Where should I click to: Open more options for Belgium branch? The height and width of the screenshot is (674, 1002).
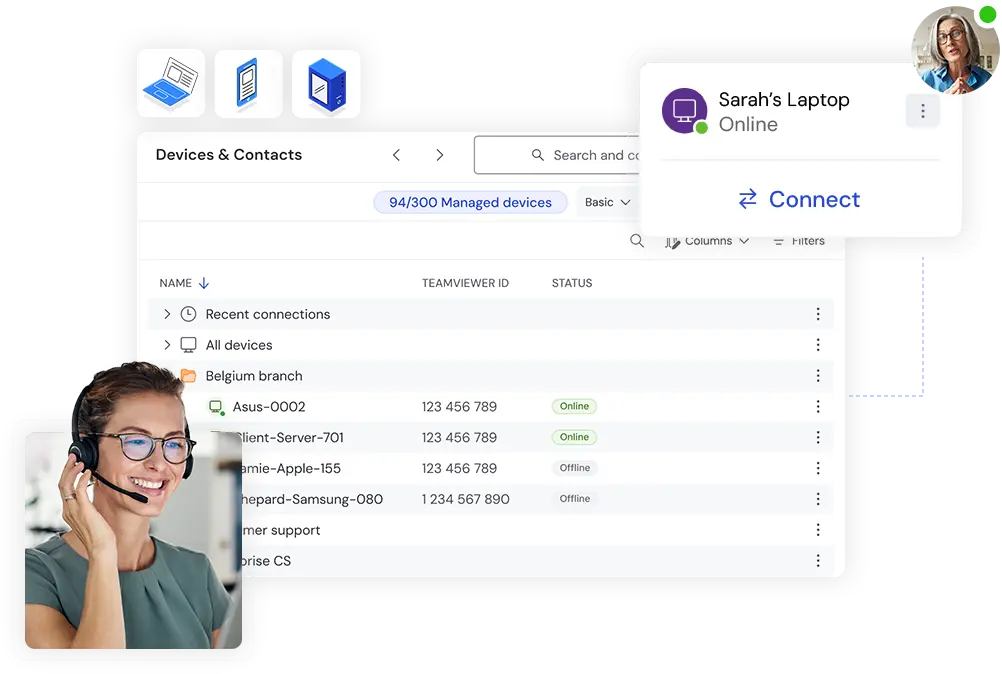pos(817,376)
